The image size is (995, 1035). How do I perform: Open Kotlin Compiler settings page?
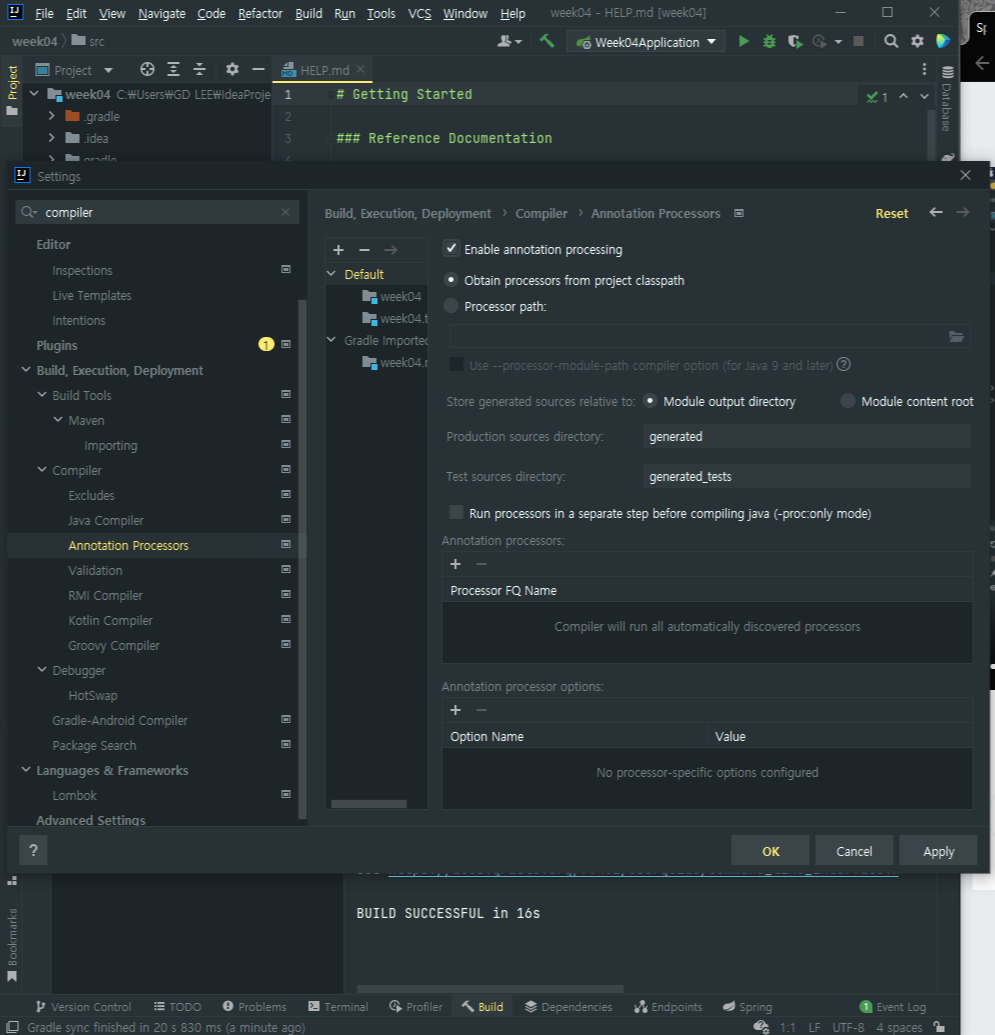(110, 620)
